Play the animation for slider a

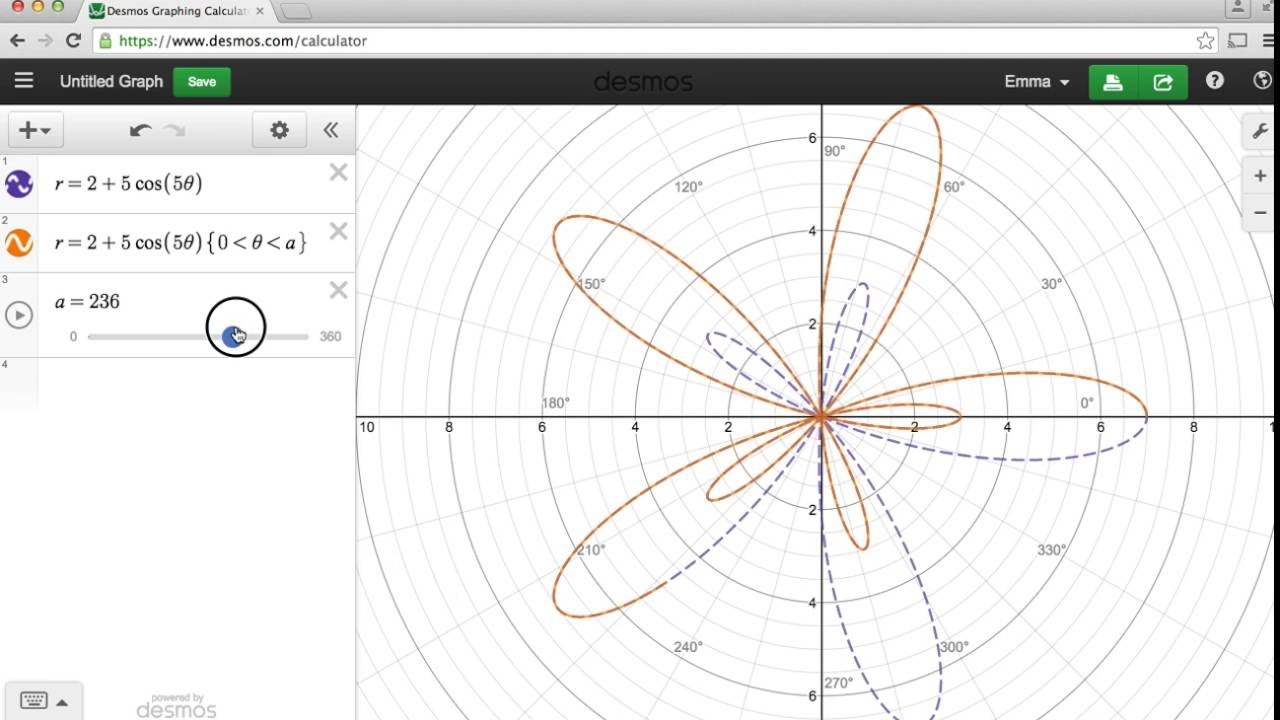point(19,315)
